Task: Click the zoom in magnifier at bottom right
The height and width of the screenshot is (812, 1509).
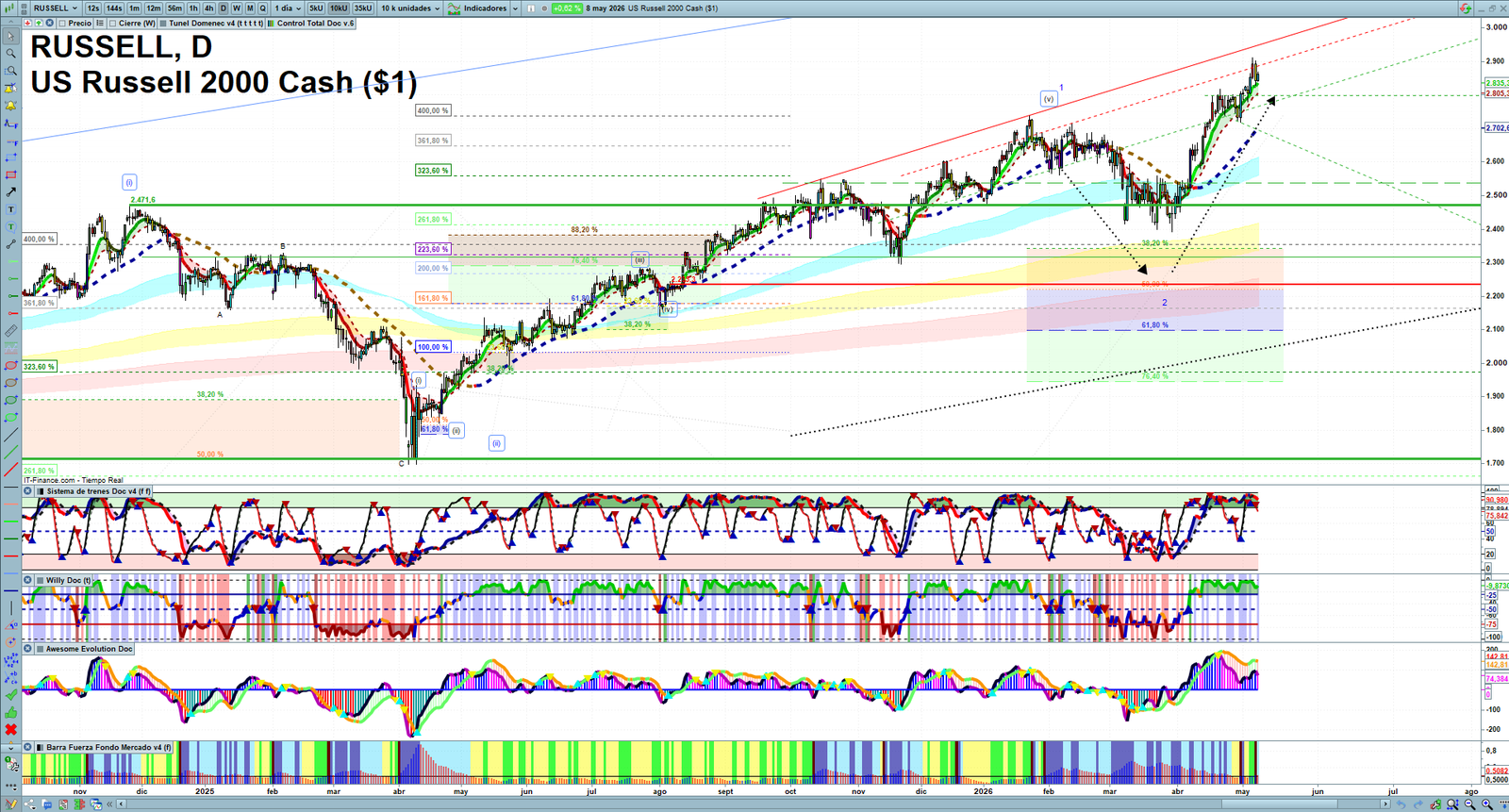Action: pyautogui.click(x=1486, y=804)
